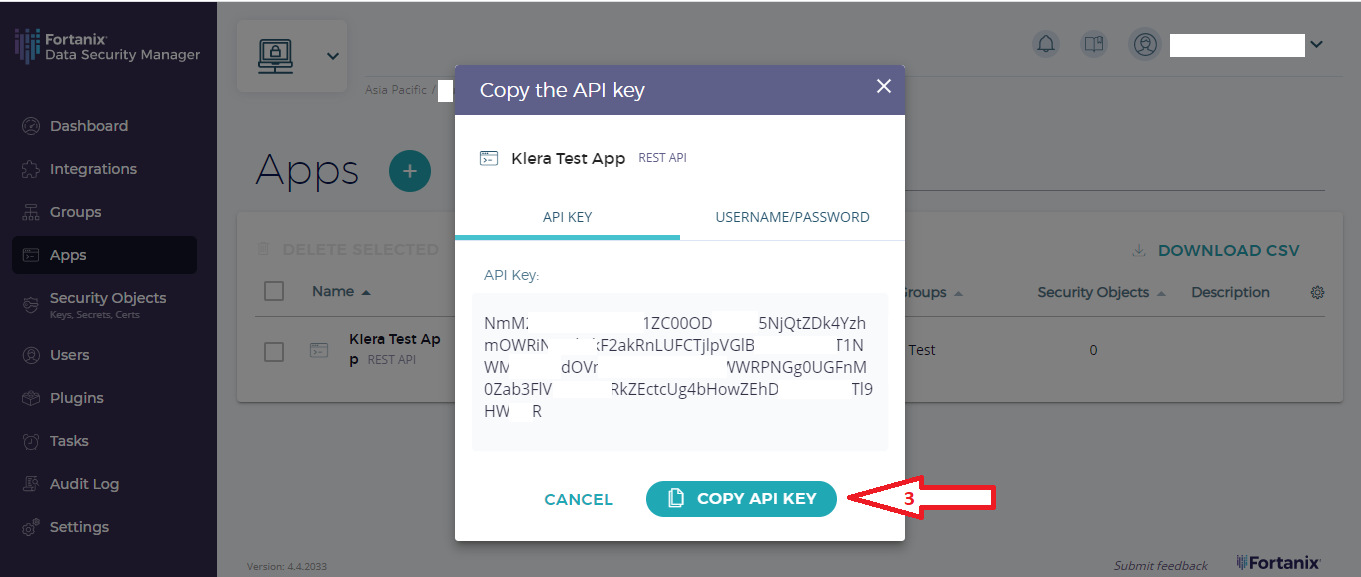Image resolution: width=1361 pixels, height=577 pixels.
Task: Click the Asia Pacific breadcrumb
Action: (396, 90)
